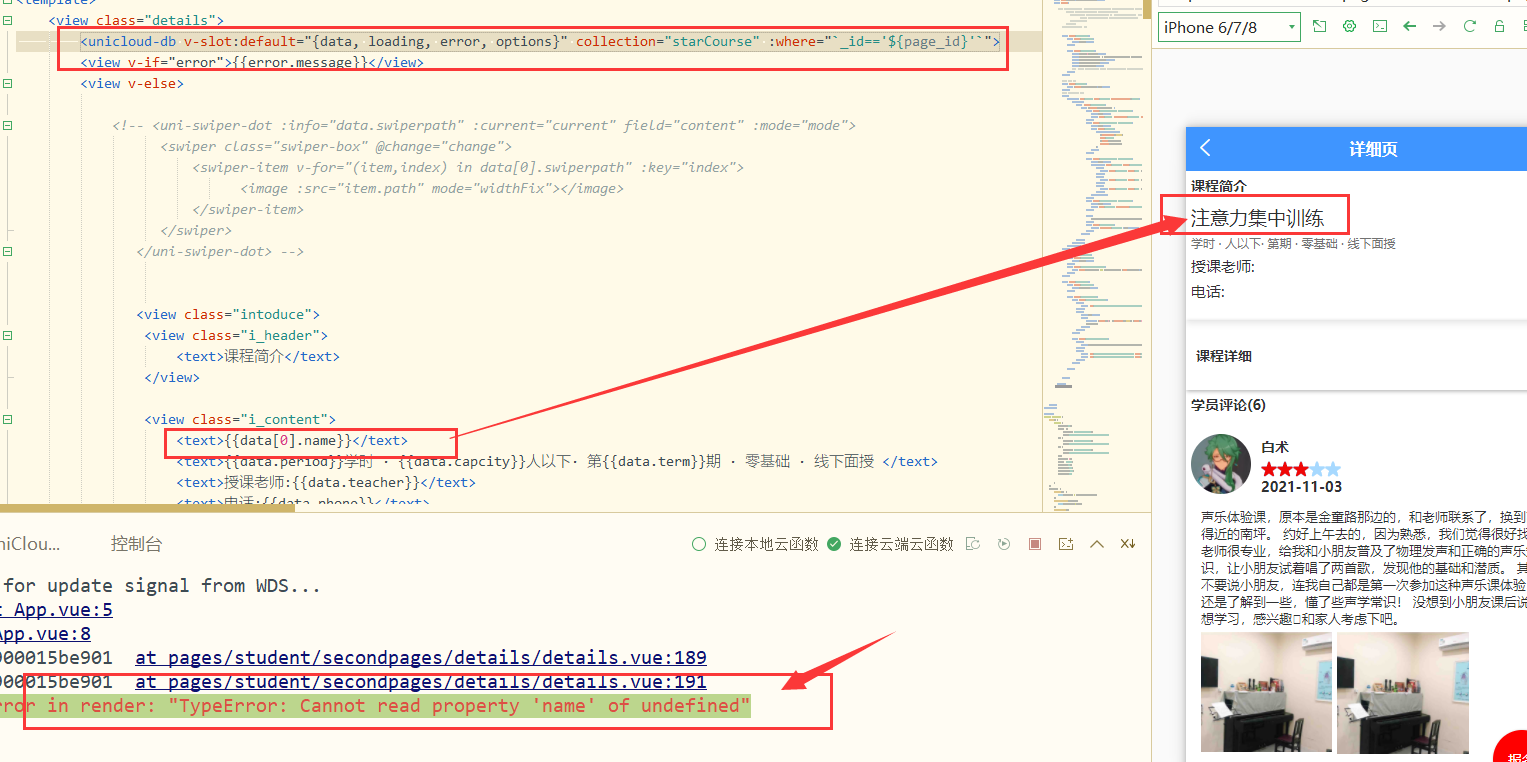Open the simulator settings gear icon
This screenshot has width=1527, height=762.
(x=1349, y=27)
